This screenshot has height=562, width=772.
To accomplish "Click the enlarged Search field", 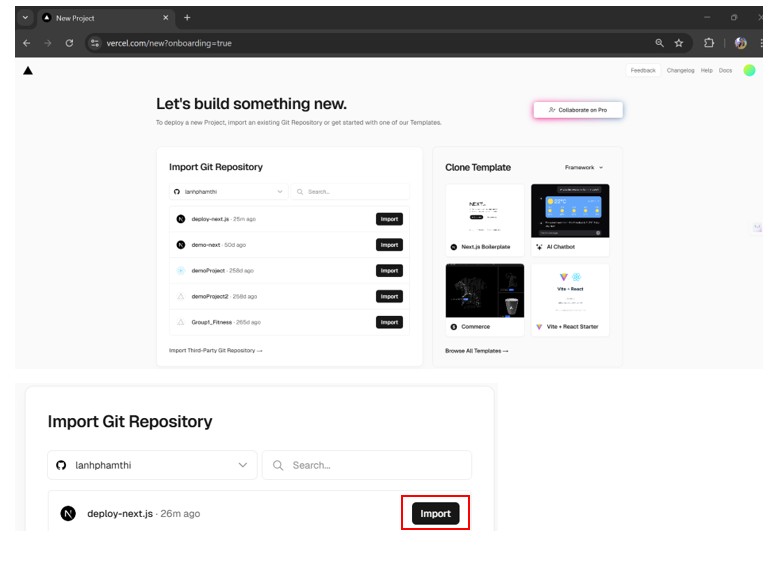I will (x=367, y=465).
